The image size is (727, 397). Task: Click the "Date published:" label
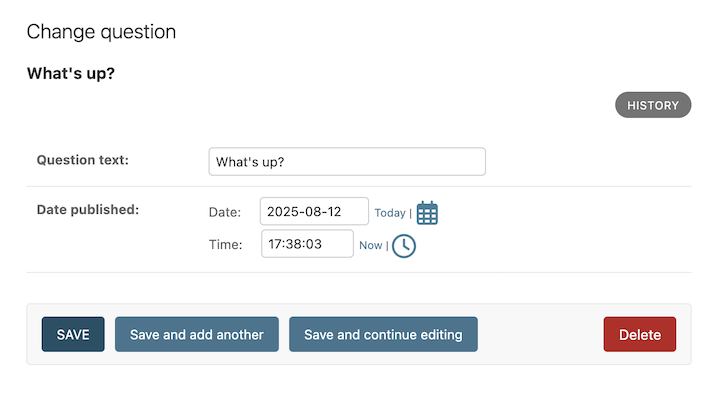(88, 210)
